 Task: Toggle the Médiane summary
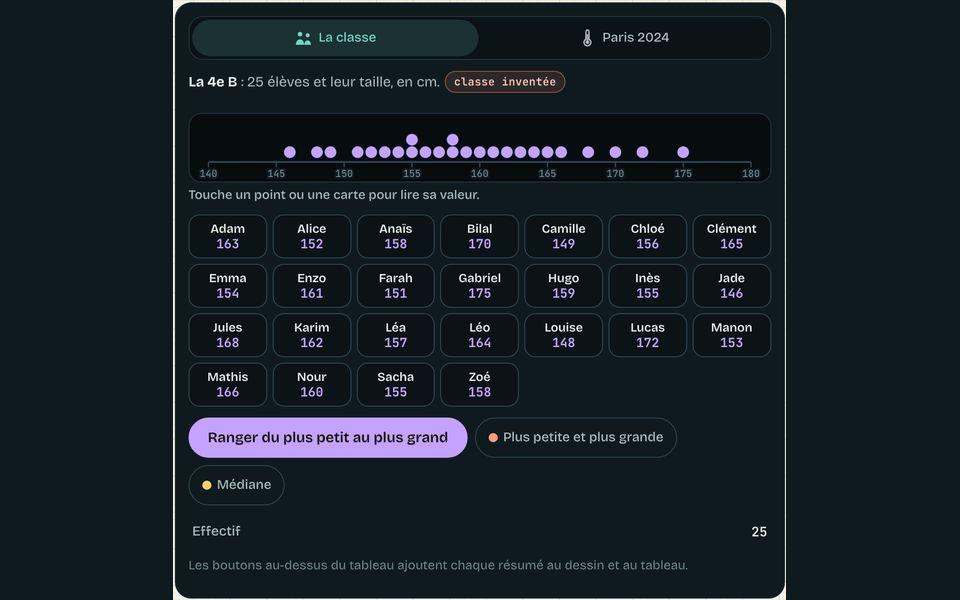pos(236,485)
